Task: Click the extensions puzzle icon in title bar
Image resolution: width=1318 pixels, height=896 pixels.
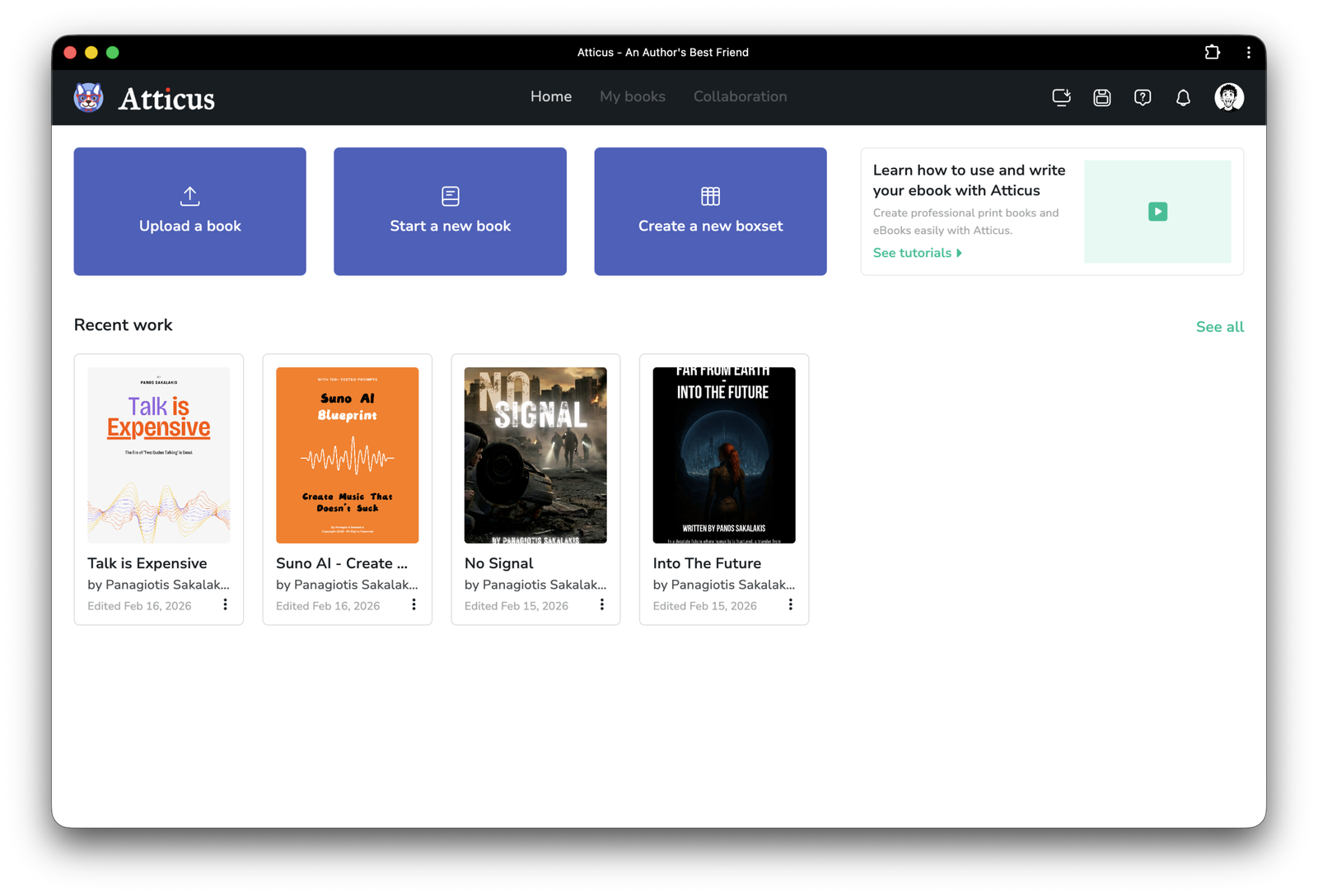Action: point(1212,52)
